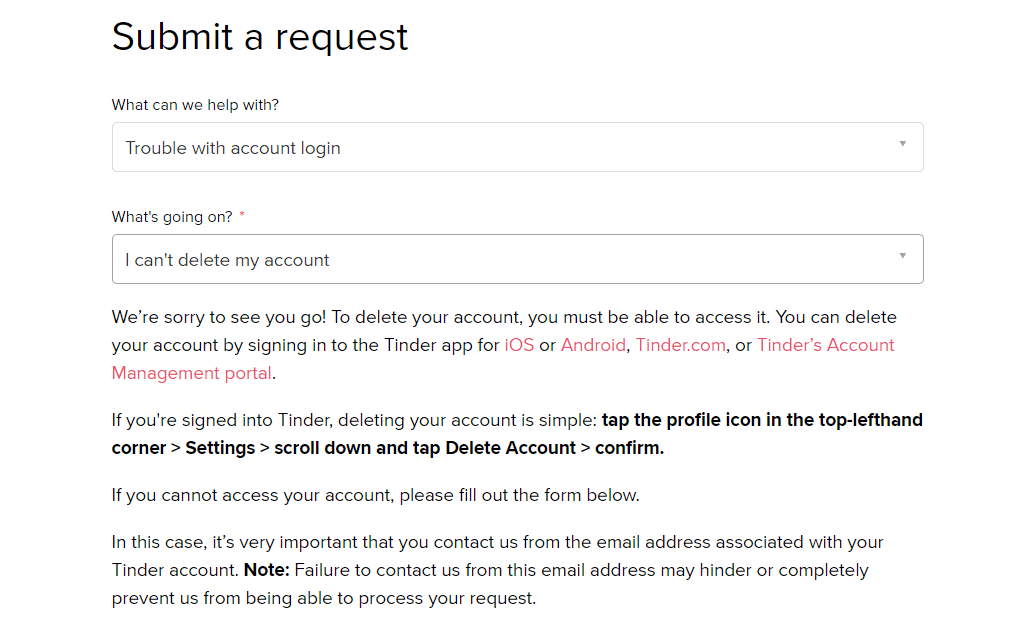This screenshot has height=627, width=1023.
Task: Click the email address warning paragraph
Action: coord(500,569)
